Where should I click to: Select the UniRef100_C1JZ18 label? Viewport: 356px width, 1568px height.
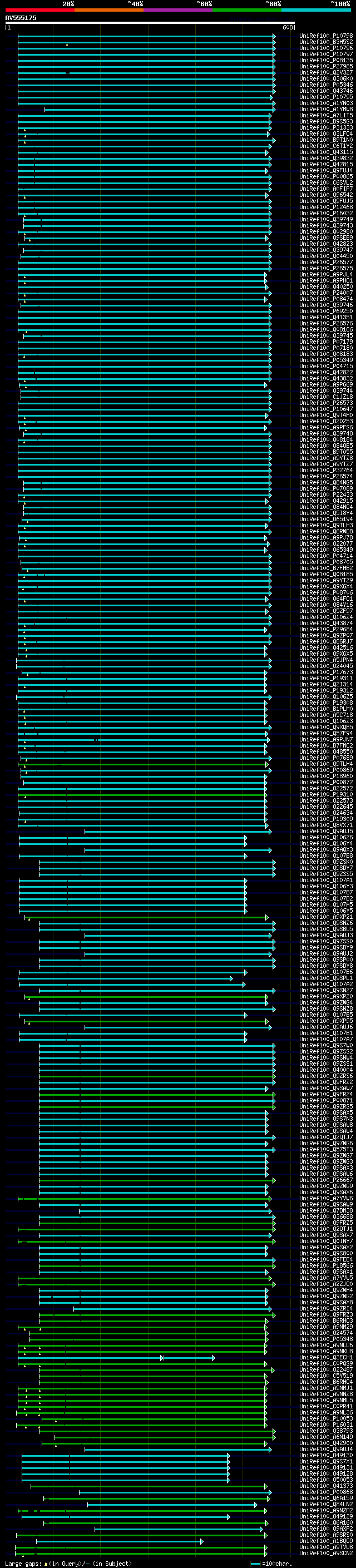326,397
